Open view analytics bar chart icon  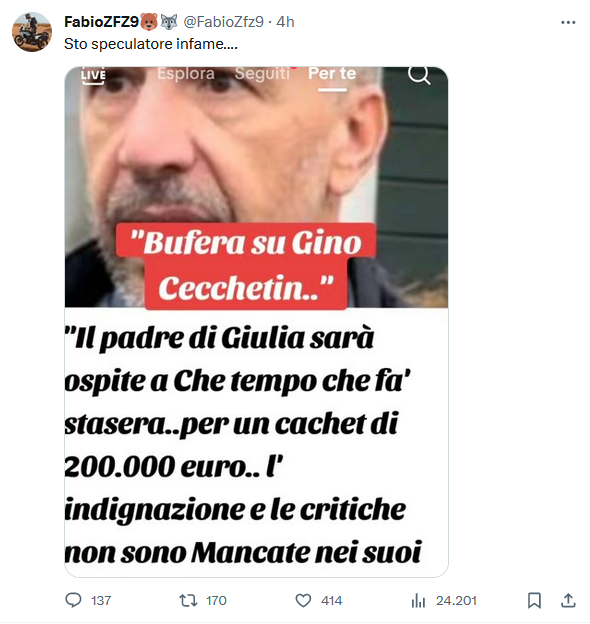click(x=418, y=601)
